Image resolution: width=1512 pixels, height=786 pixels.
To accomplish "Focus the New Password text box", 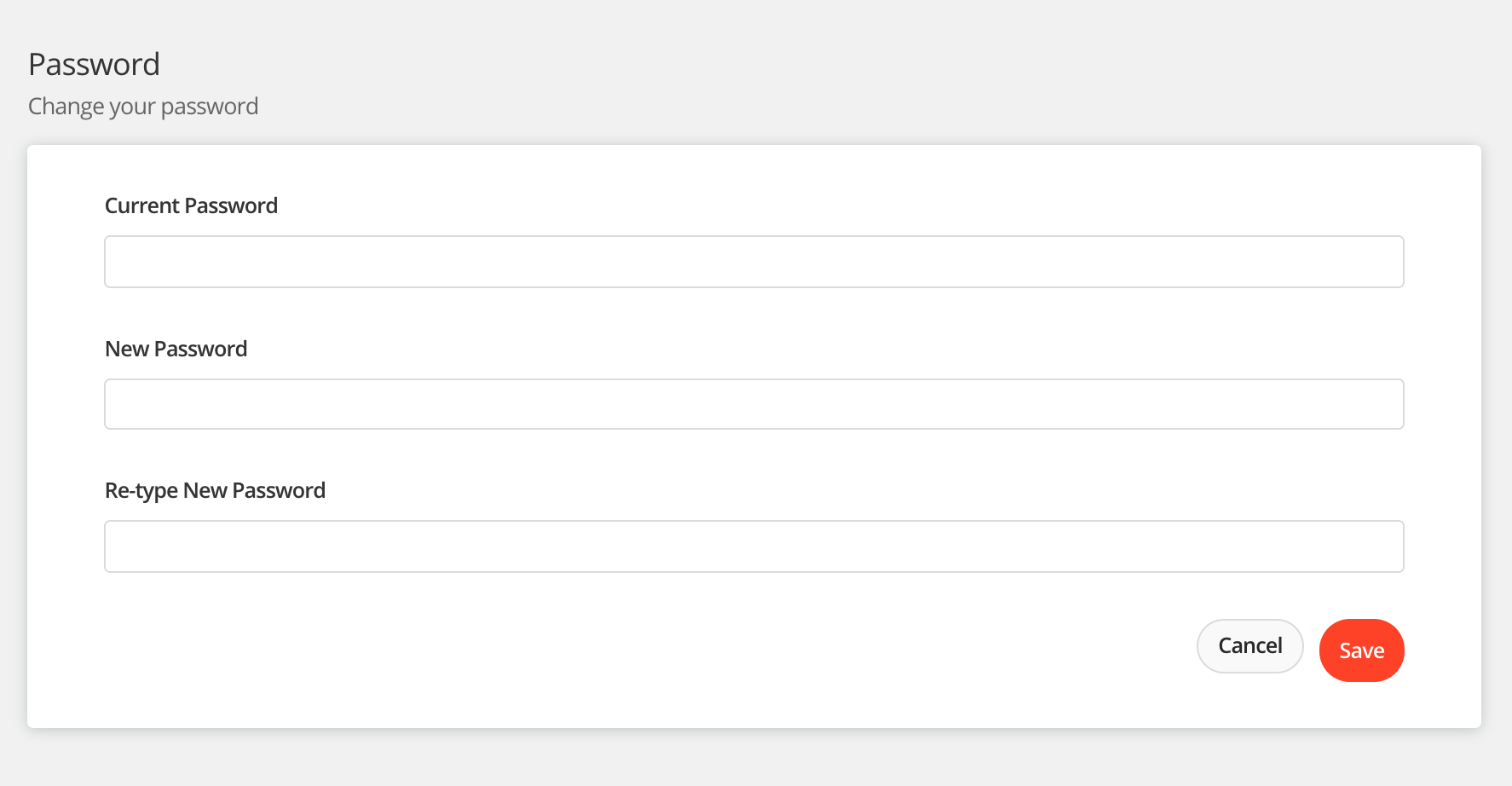I will point(753,404).
